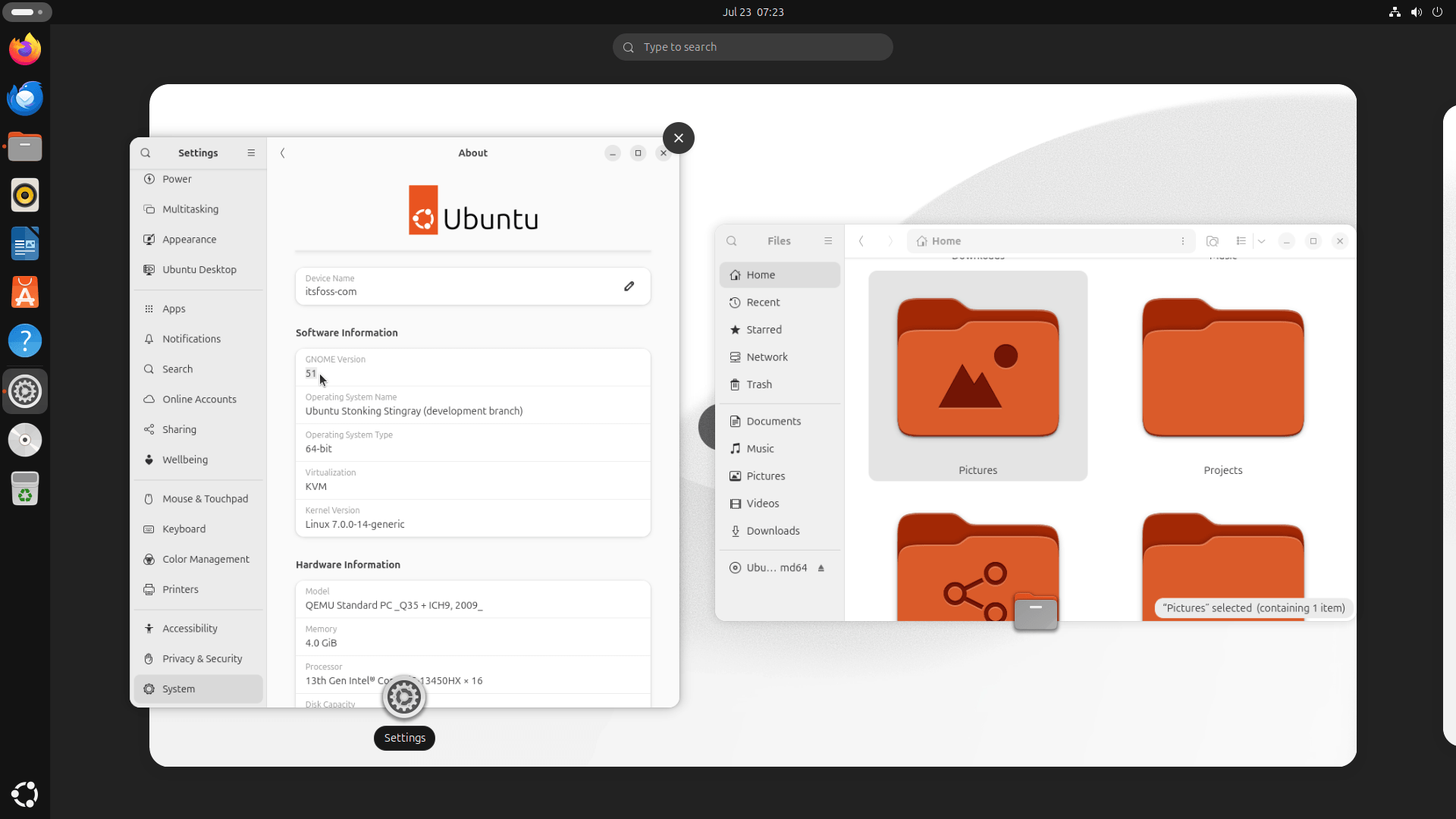Click the Home path bar in Files
The height and width of the screenshot is (819, 1456).
point(1050,241)
